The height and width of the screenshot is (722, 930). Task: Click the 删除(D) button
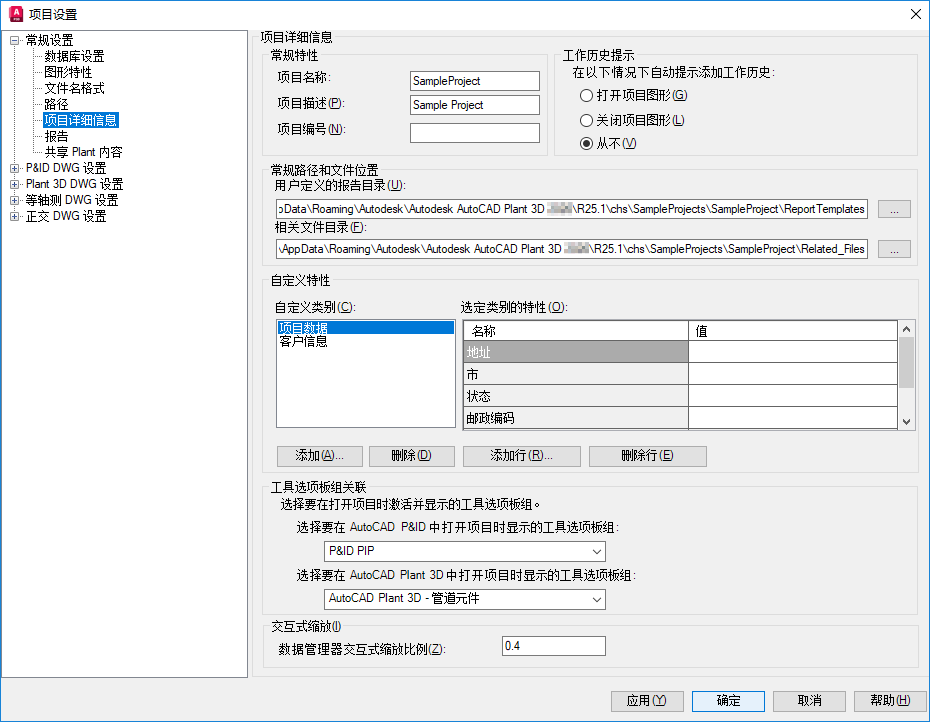(412, 456)
